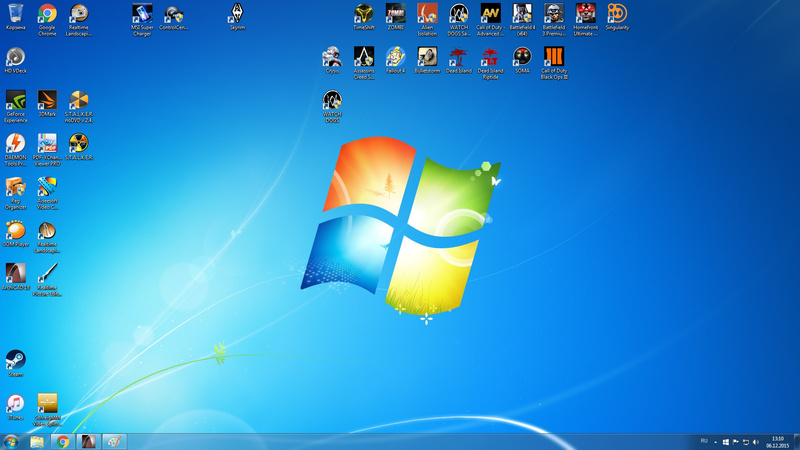Open the Windows Start menu
Screen dimensions: 800x450
[11, 441]
